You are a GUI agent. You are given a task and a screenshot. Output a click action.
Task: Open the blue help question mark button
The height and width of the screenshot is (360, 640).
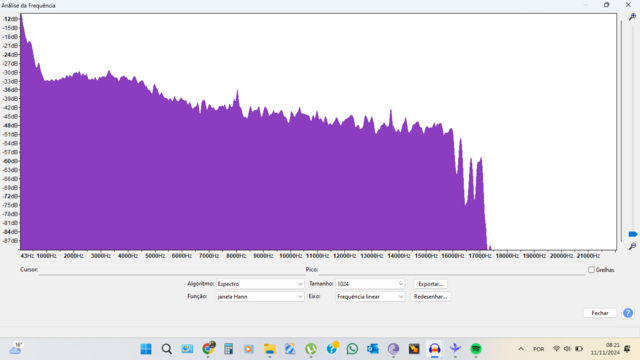(x=628, y=313)
